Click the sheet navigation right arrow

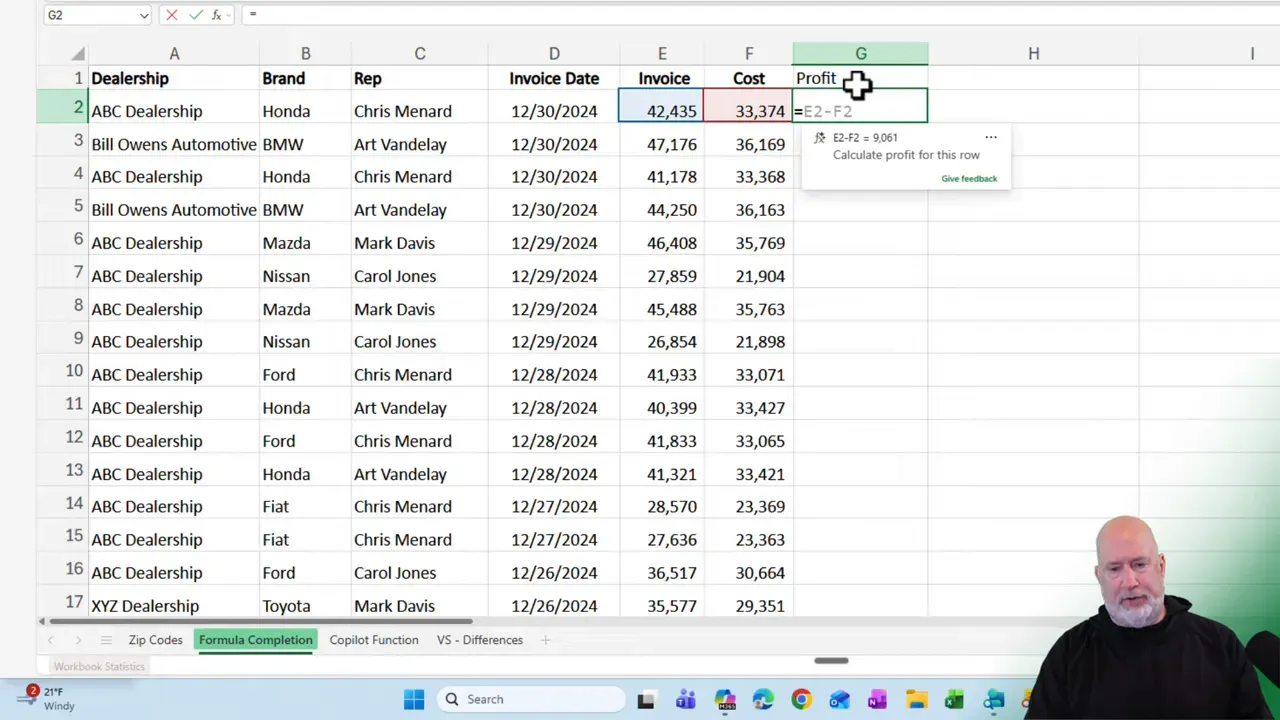(x=78, y=640)
